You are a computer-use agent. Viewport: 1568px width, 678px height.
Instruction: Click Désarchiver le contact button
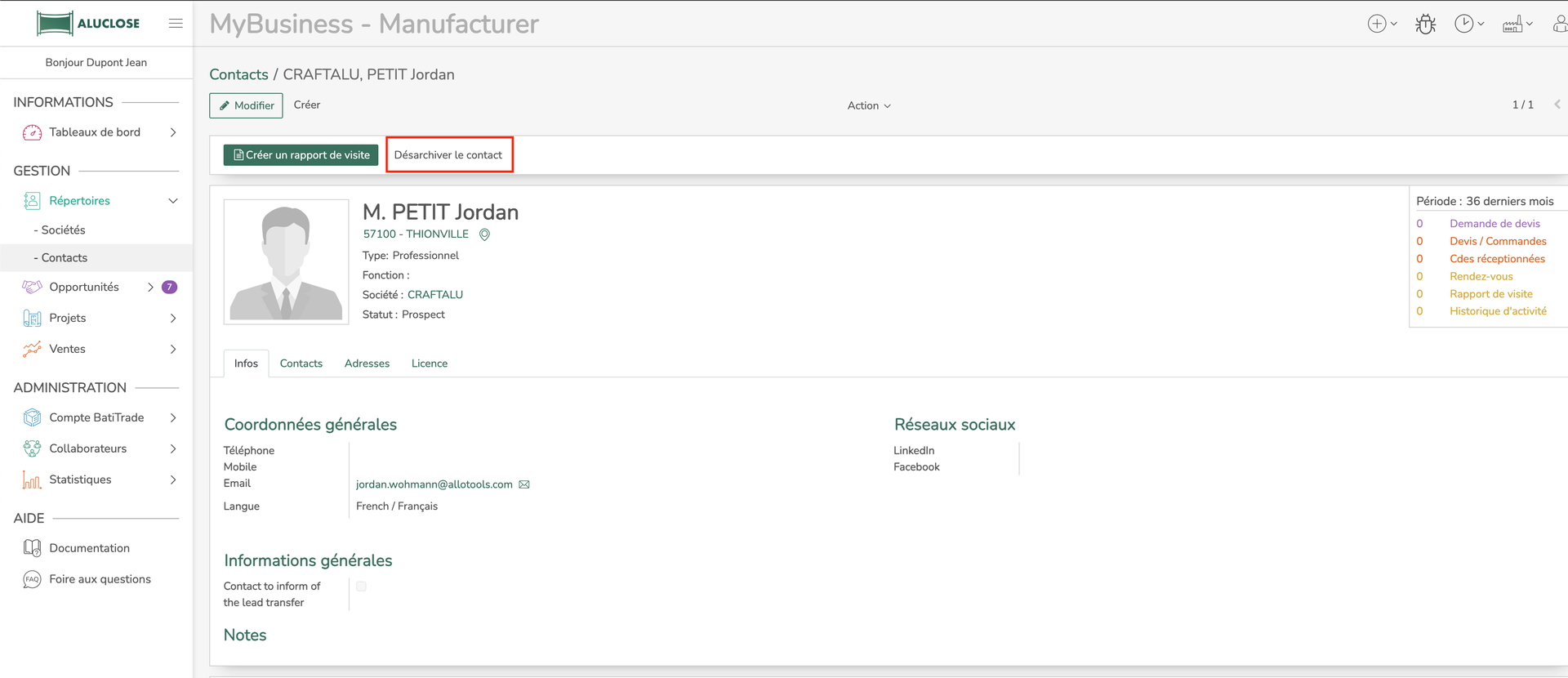pos(448,155)
